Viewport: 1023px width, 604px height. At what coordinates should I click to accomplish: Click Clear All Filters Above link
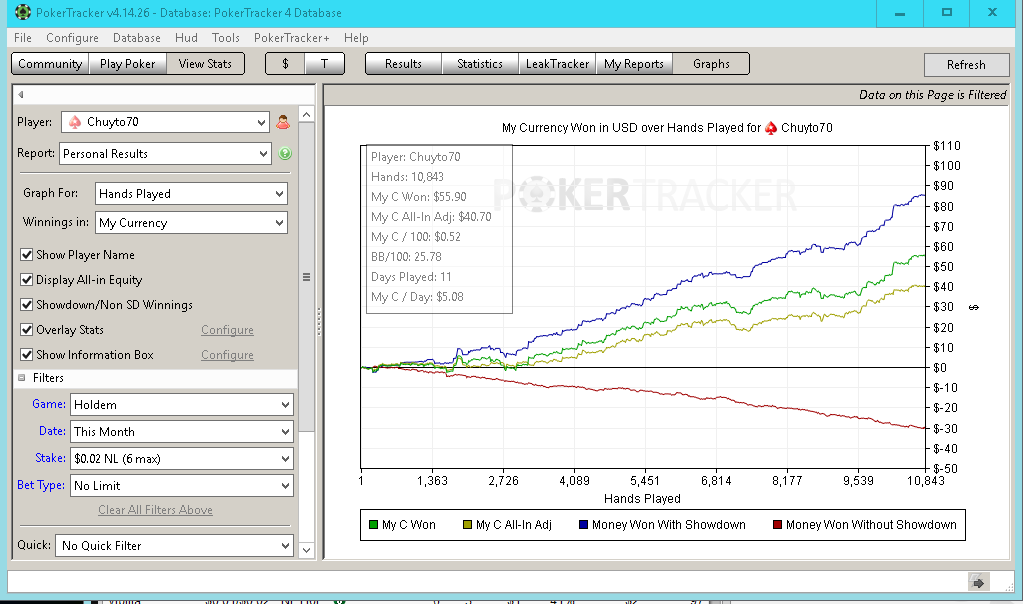(x=155, y=510)
